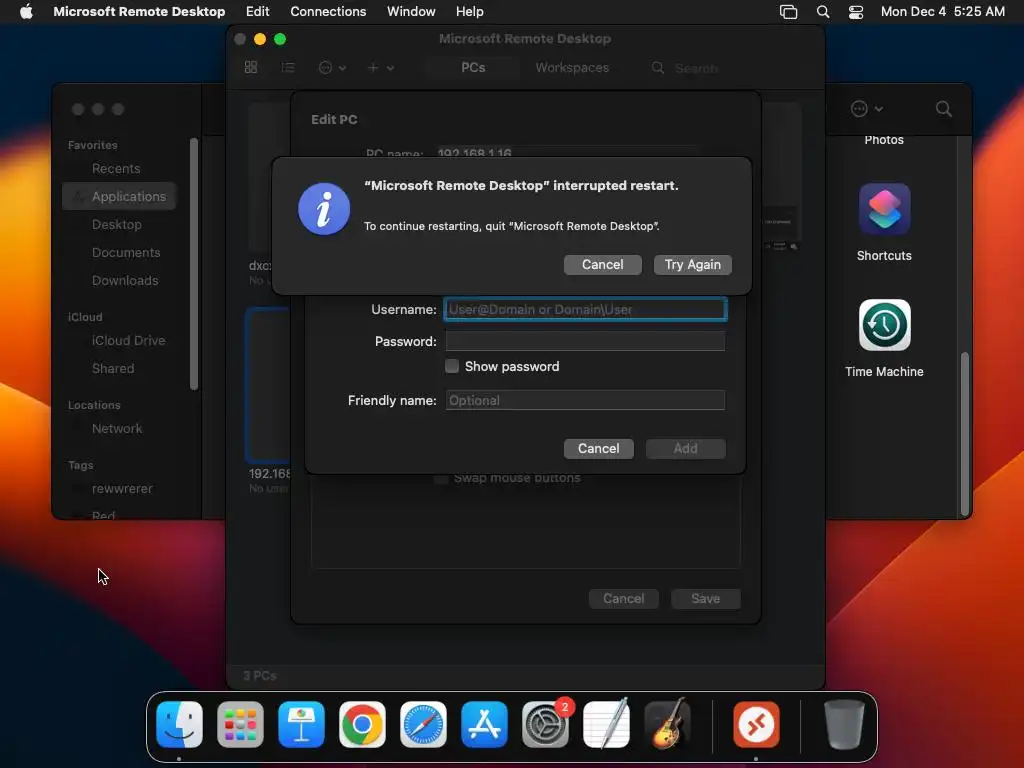
Task: Open the ellipsis actions dropdown in Remote Desktop
Action: click(332, 67)
